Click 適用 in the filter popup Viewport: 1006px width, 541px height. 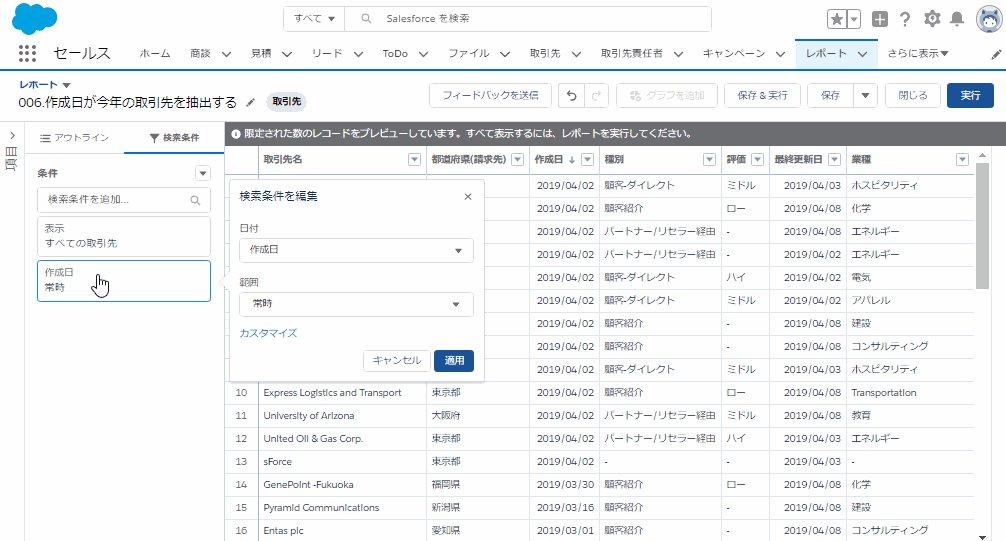[454, 361]
